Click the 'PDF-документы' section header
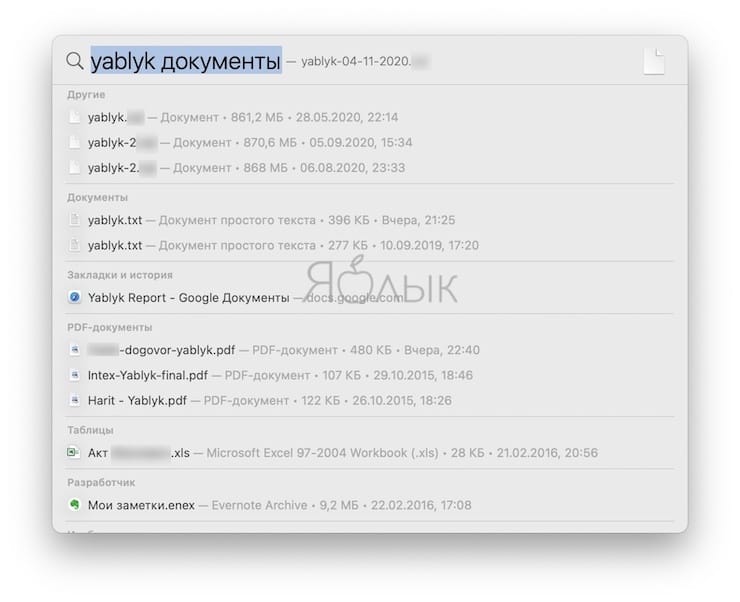740x602 pixels. [109, 327]
